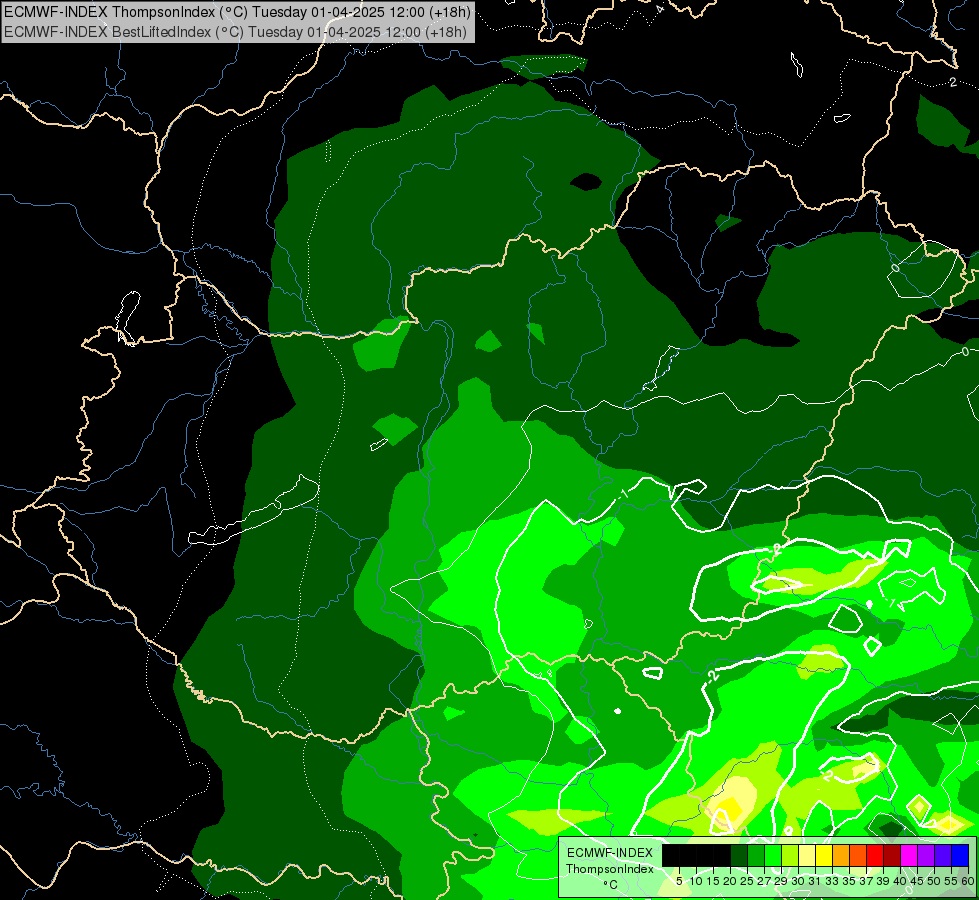
Task: Click the ThompsonIndex label in the legend
Action: [x=609, y=869]
